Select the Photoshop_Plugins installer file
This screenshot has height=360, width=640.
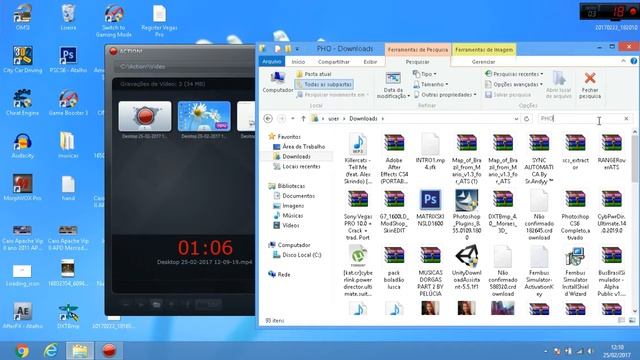(x=467, y=215)
